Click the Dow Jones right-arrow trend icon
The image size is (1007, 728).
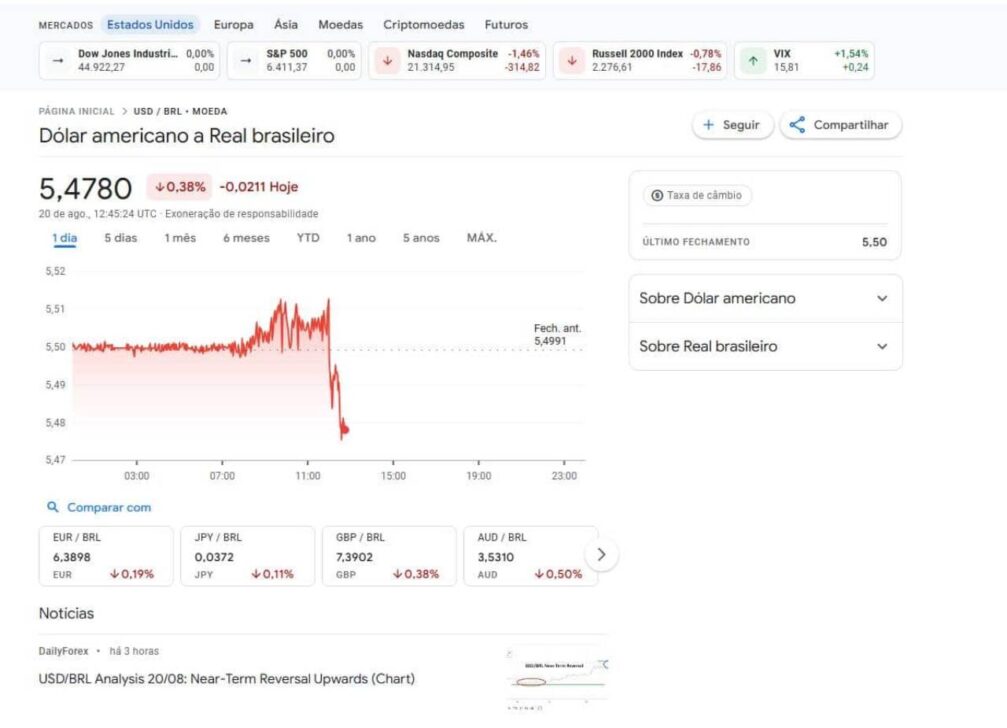pos(58,60)
